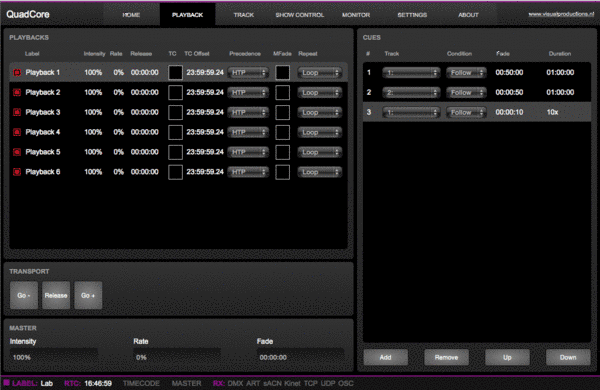The height and width of the screenshot is (390, 600).
Task: Toggle the TC checkbox for Playback 5
Action: 175,152
